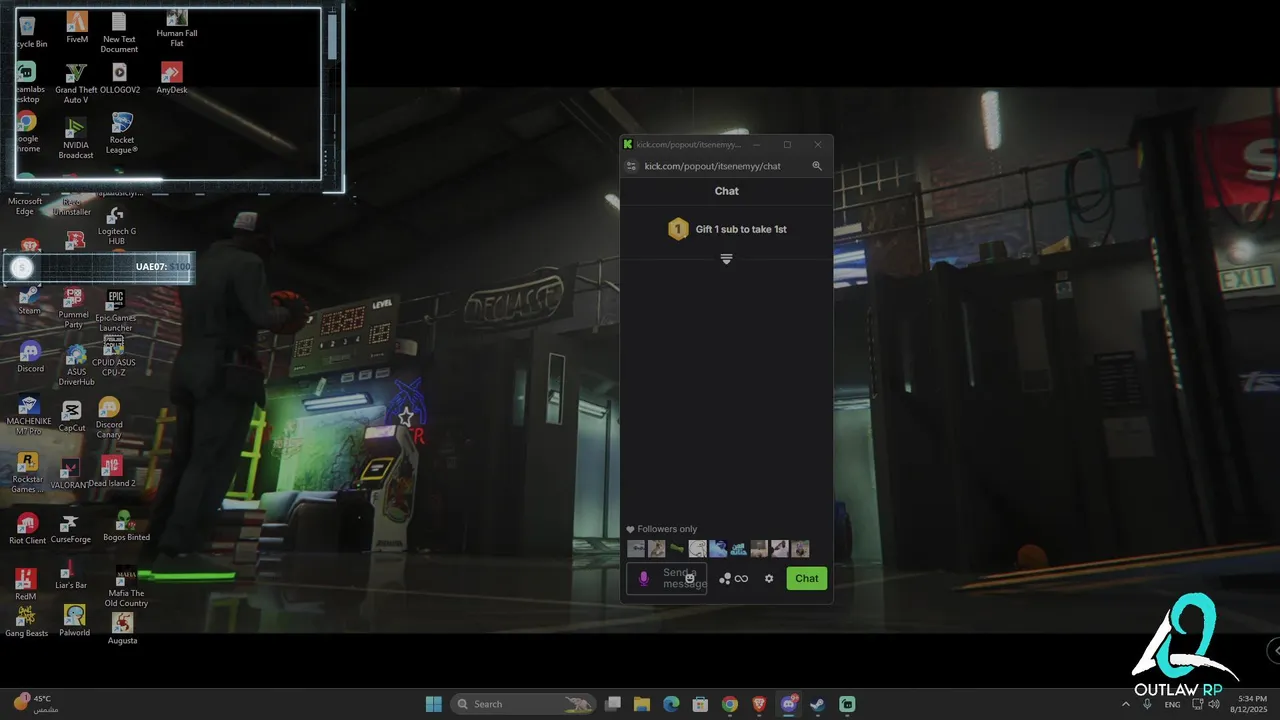Launch Rocket League from the desktop
The image size is (1280, 720).
122,133
